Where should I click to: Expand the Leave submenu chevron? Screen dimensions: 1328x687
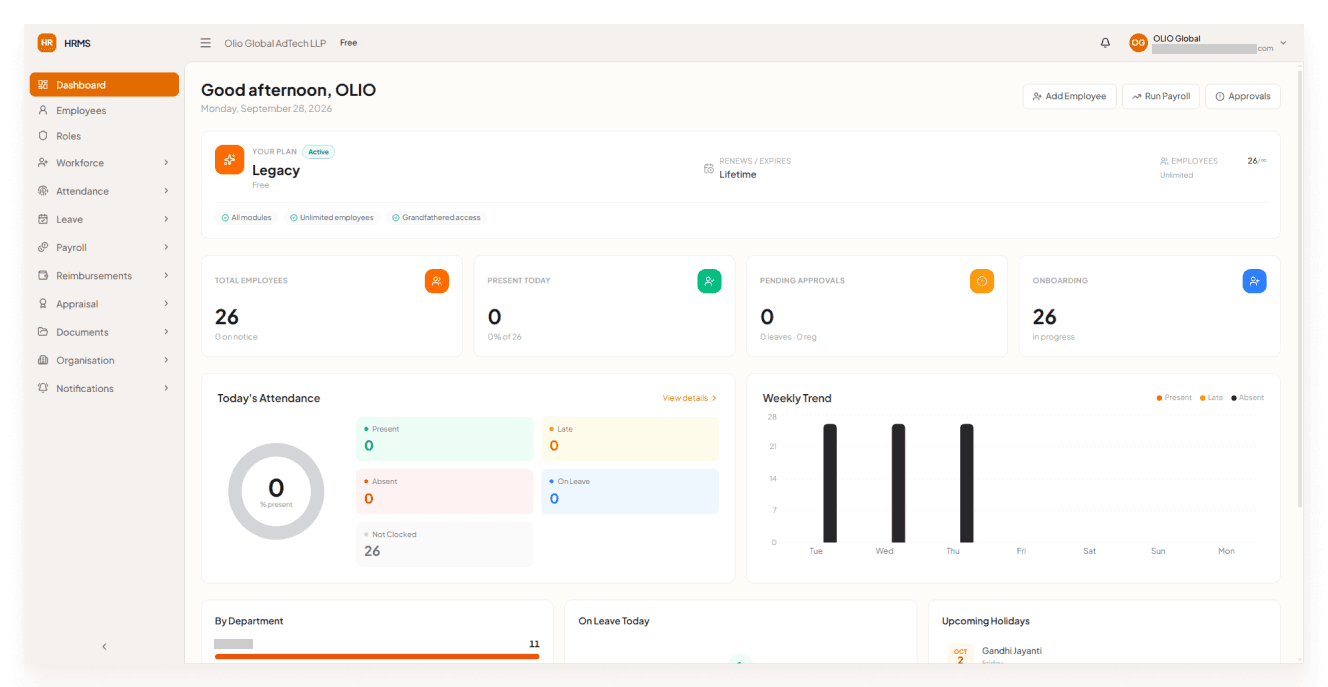click(166, 219)
